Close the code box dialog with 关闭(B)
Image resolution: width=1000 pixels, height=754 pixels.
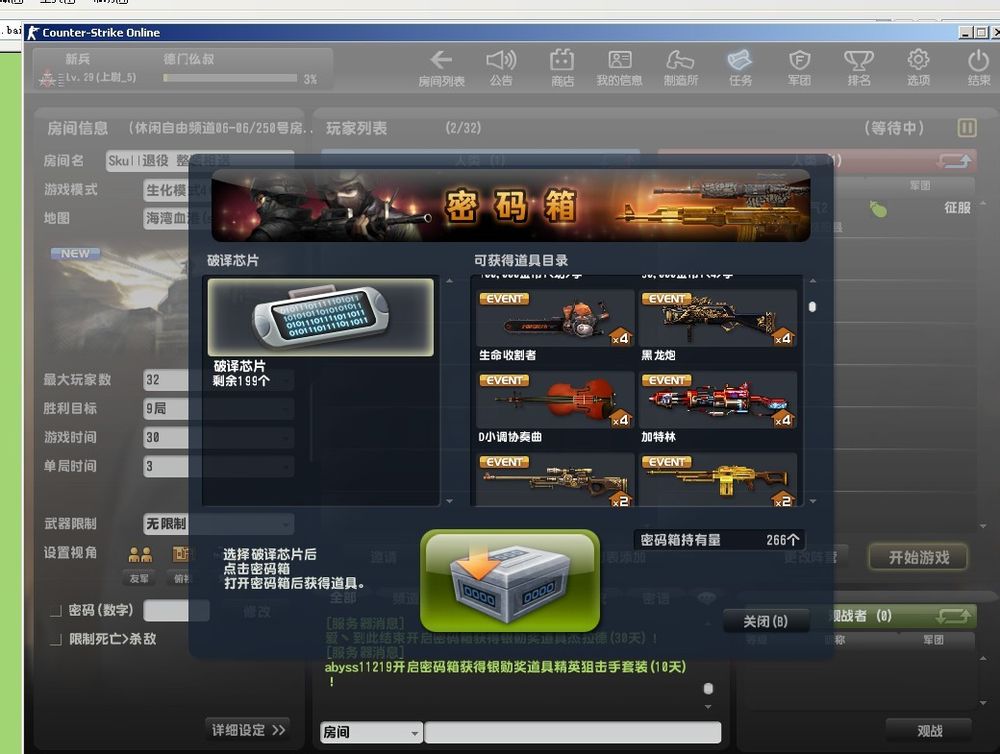pos(765,621)
